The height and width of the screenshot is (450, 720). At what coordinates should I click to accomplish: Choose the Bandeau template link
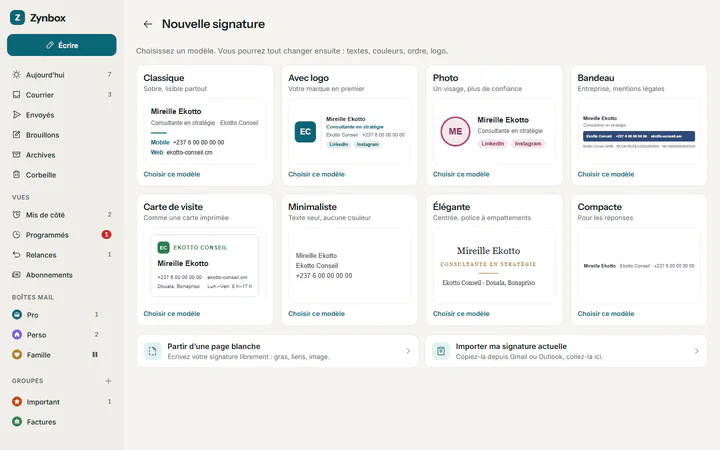[x=606, y=174]
